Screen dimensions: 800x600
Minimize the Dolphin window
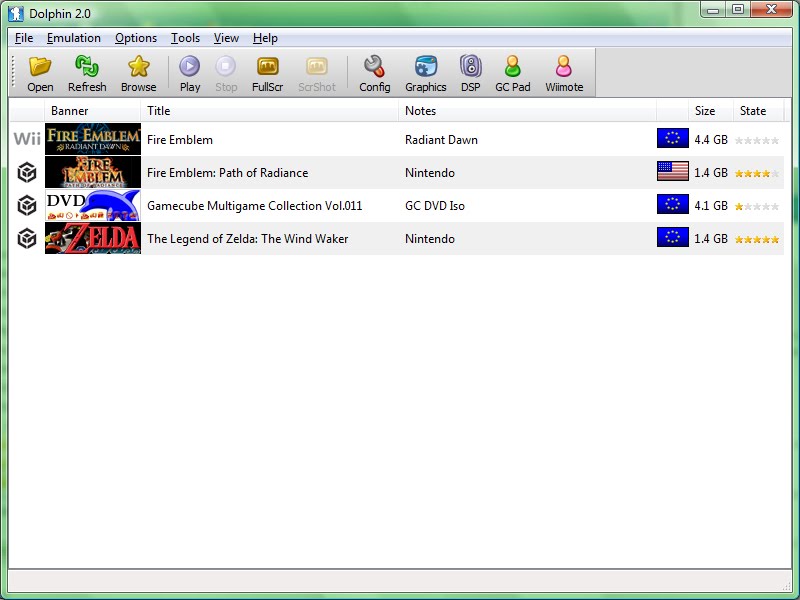(713, 10)
